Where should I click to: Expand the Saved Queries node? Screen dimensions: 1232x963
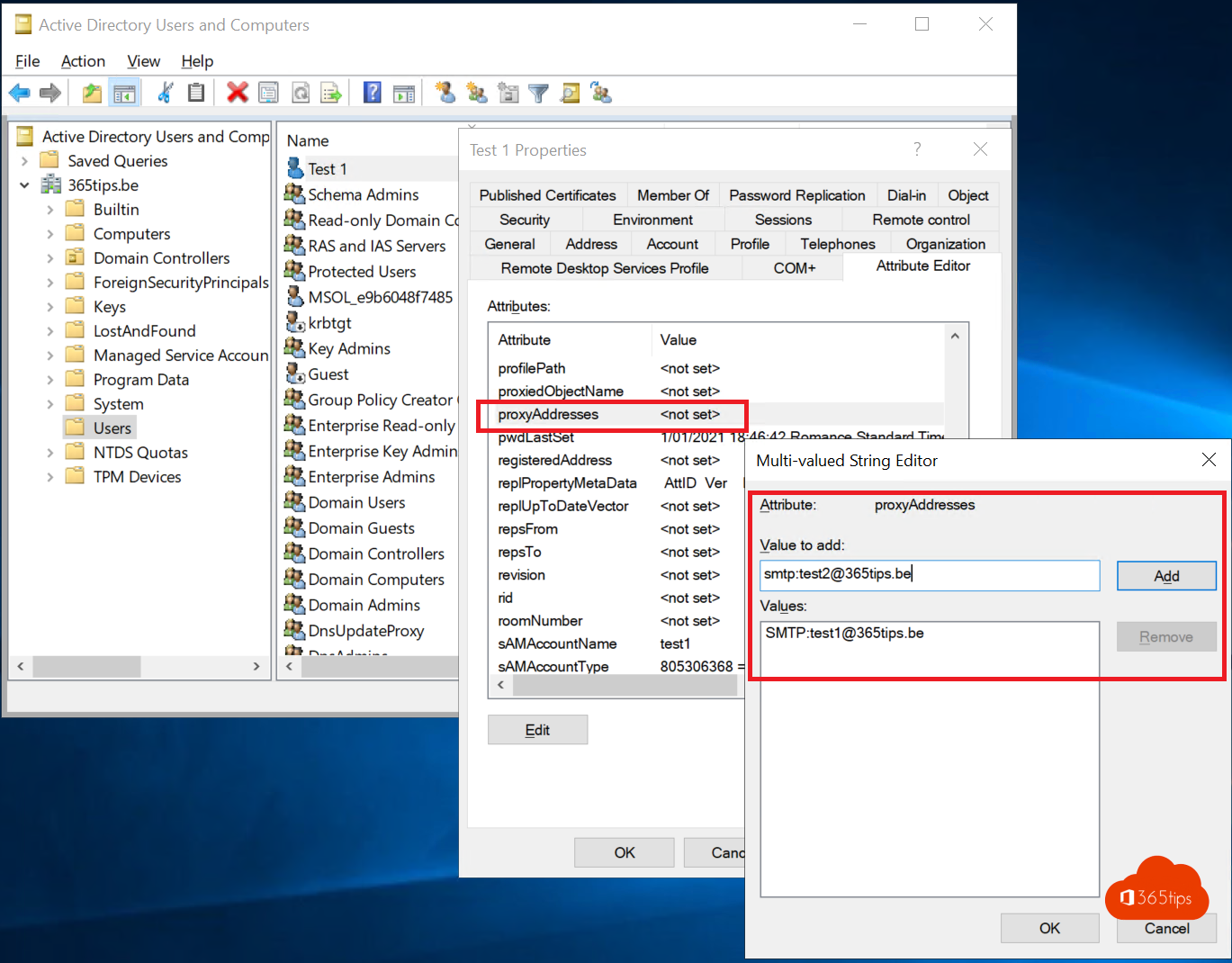[x=24, y=160]
